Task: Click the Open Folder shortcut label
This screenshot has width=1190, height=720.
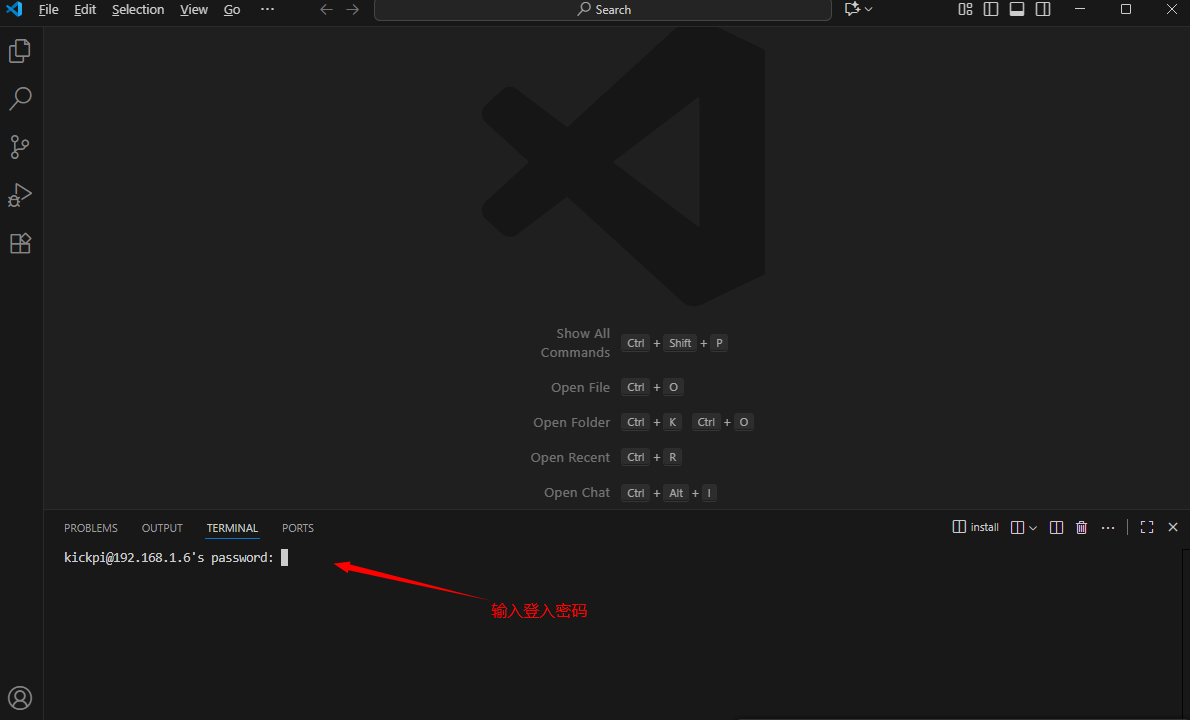Action: coord(571,423)
